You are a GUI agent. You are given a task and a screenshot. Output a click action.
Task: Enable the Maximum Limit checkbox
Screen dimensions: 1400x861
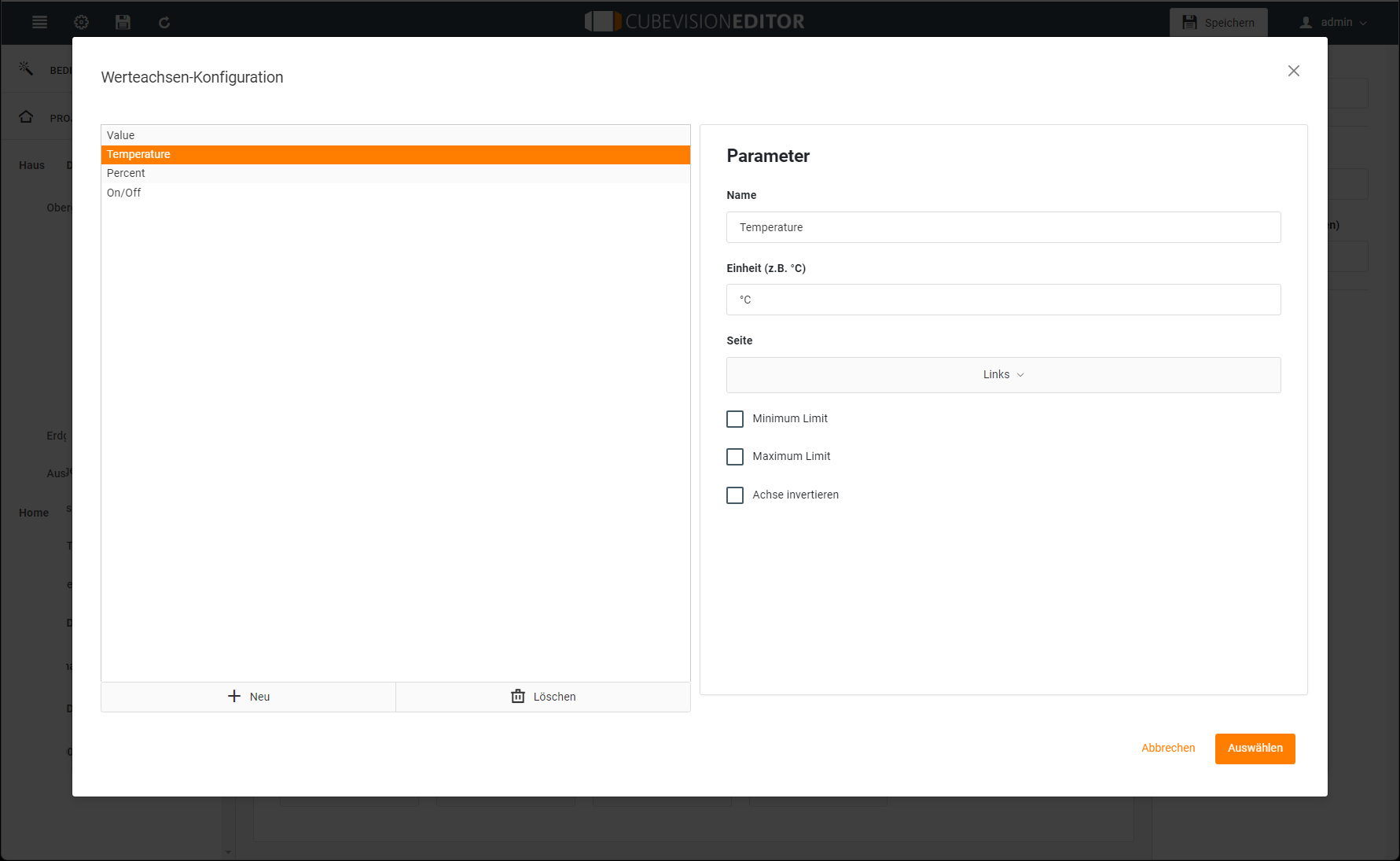tap(735, 457)
